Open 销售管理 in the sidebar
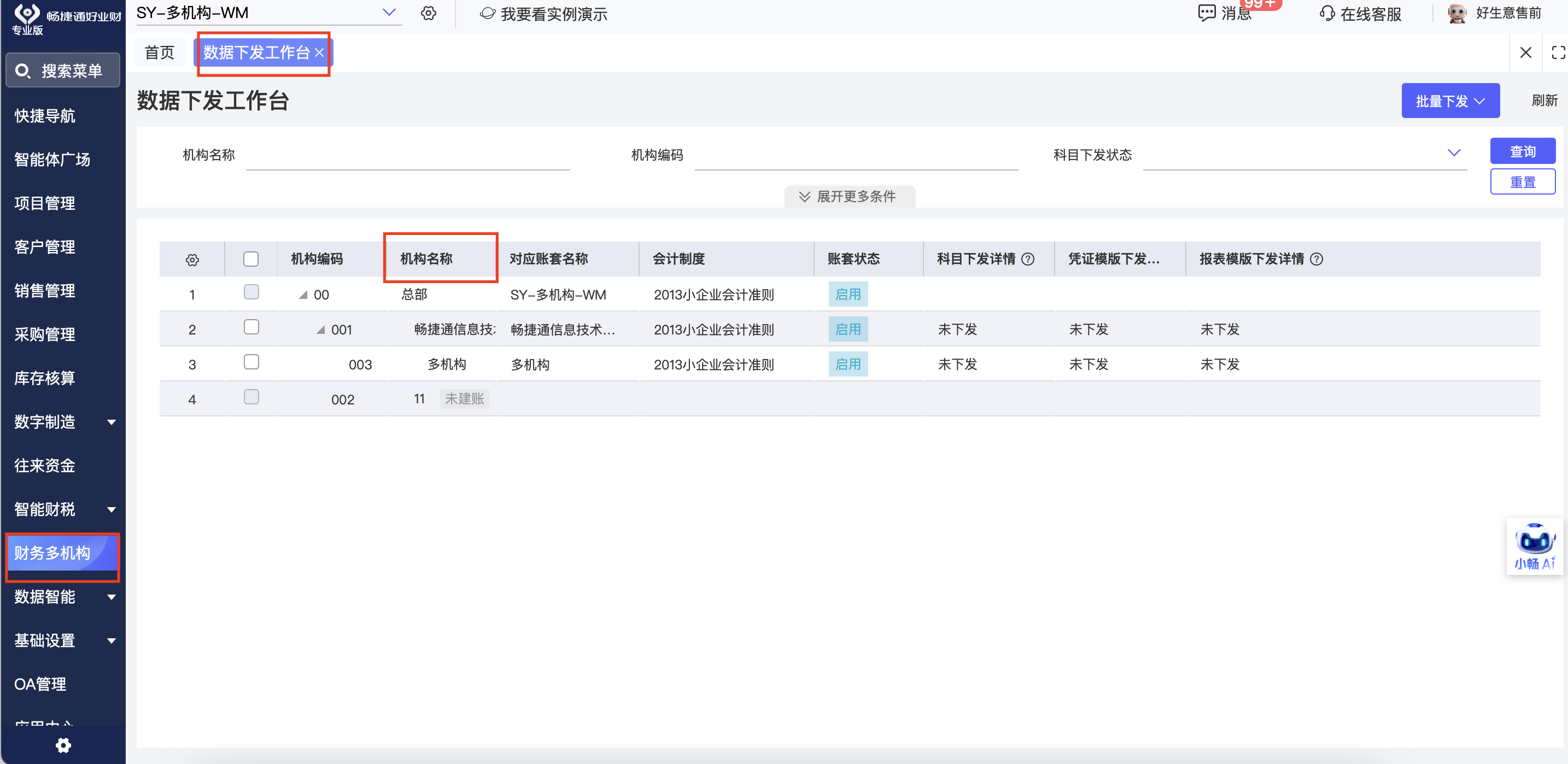The height and width of the screenshot is (764, 1568). click(45, 291)
